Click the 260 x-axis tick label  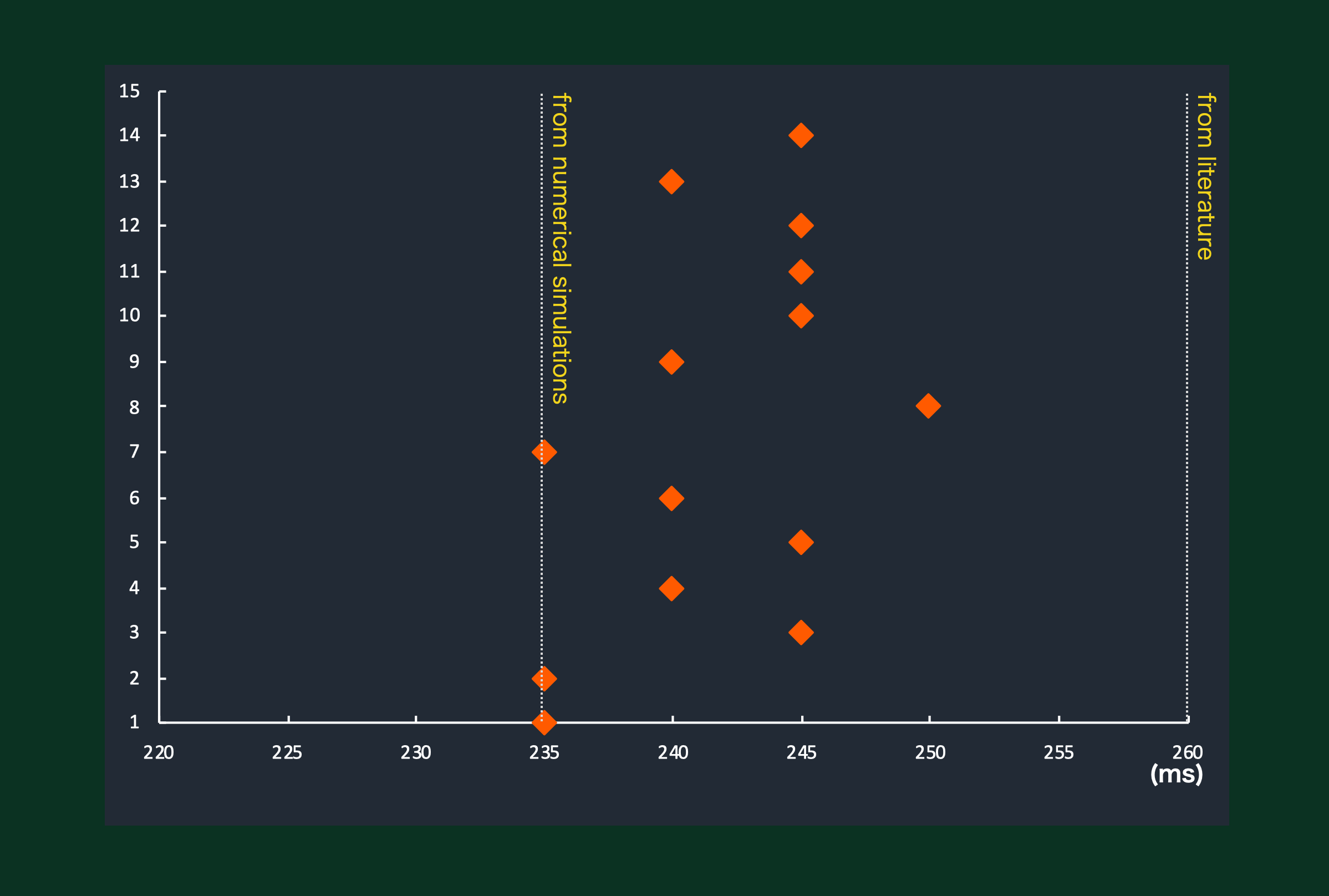click(1187, 753)
